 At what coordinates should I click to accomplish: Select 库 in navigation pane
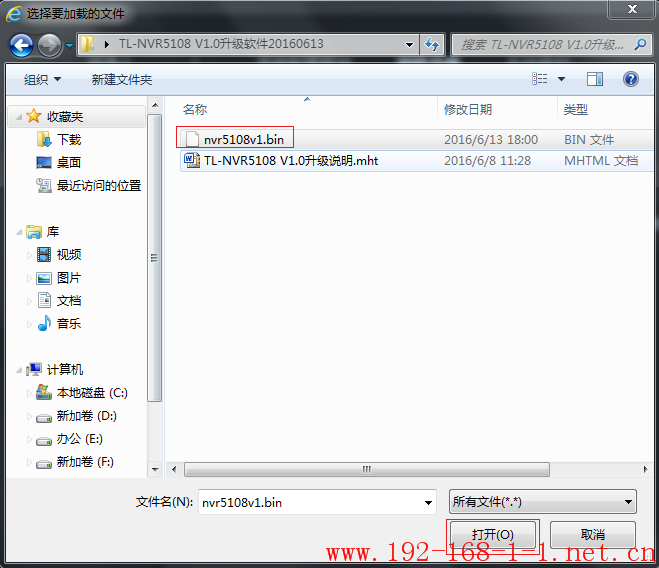tap(53, 232)
